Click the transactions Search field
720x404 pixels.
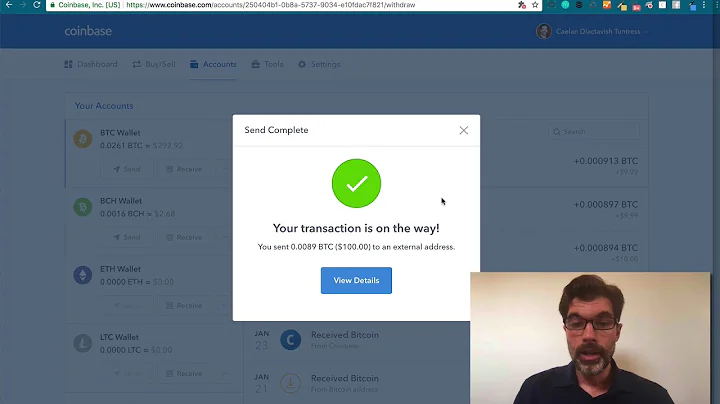(x=594, y=132)
